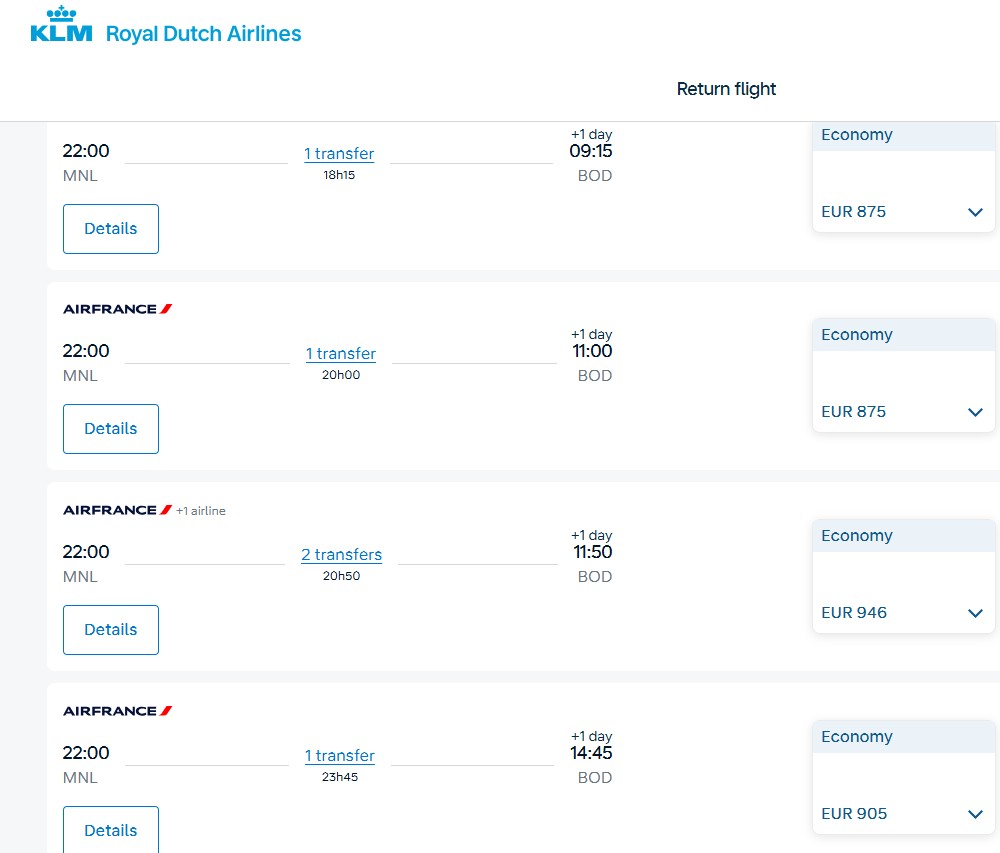Click the Air France logo on 11:50 arrival flight
Image resolution: width=1000 pixels, height=853 pixels.
[117, 510]
